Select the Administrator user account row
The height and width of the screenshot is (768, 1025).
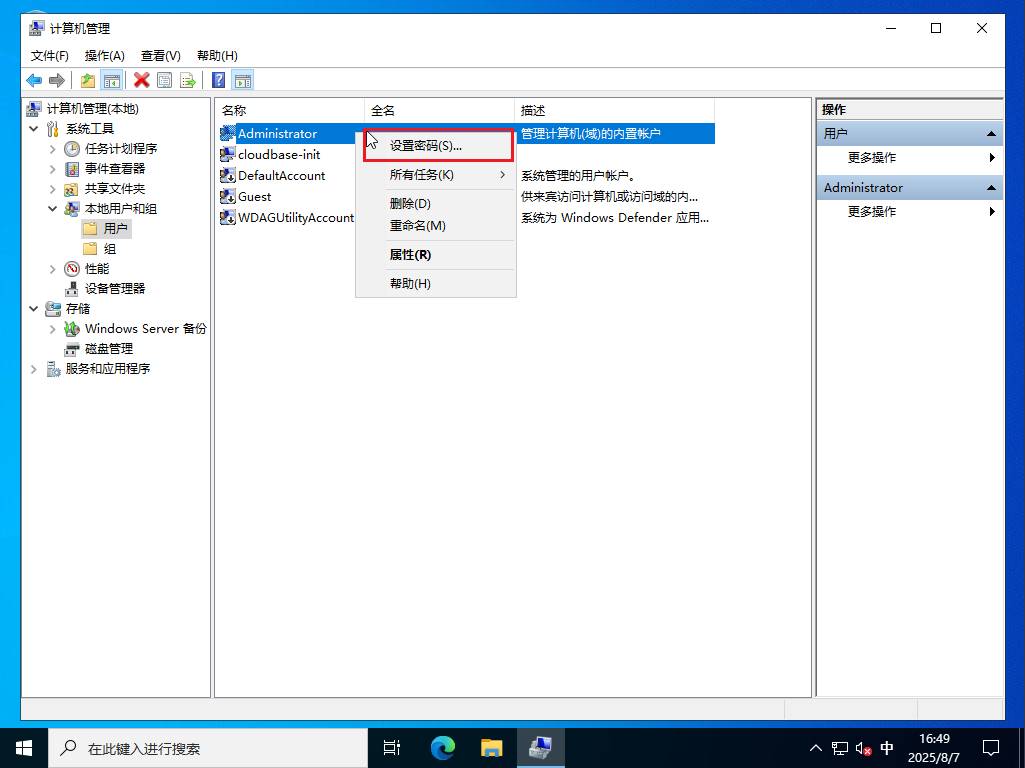tap(467, 133)
